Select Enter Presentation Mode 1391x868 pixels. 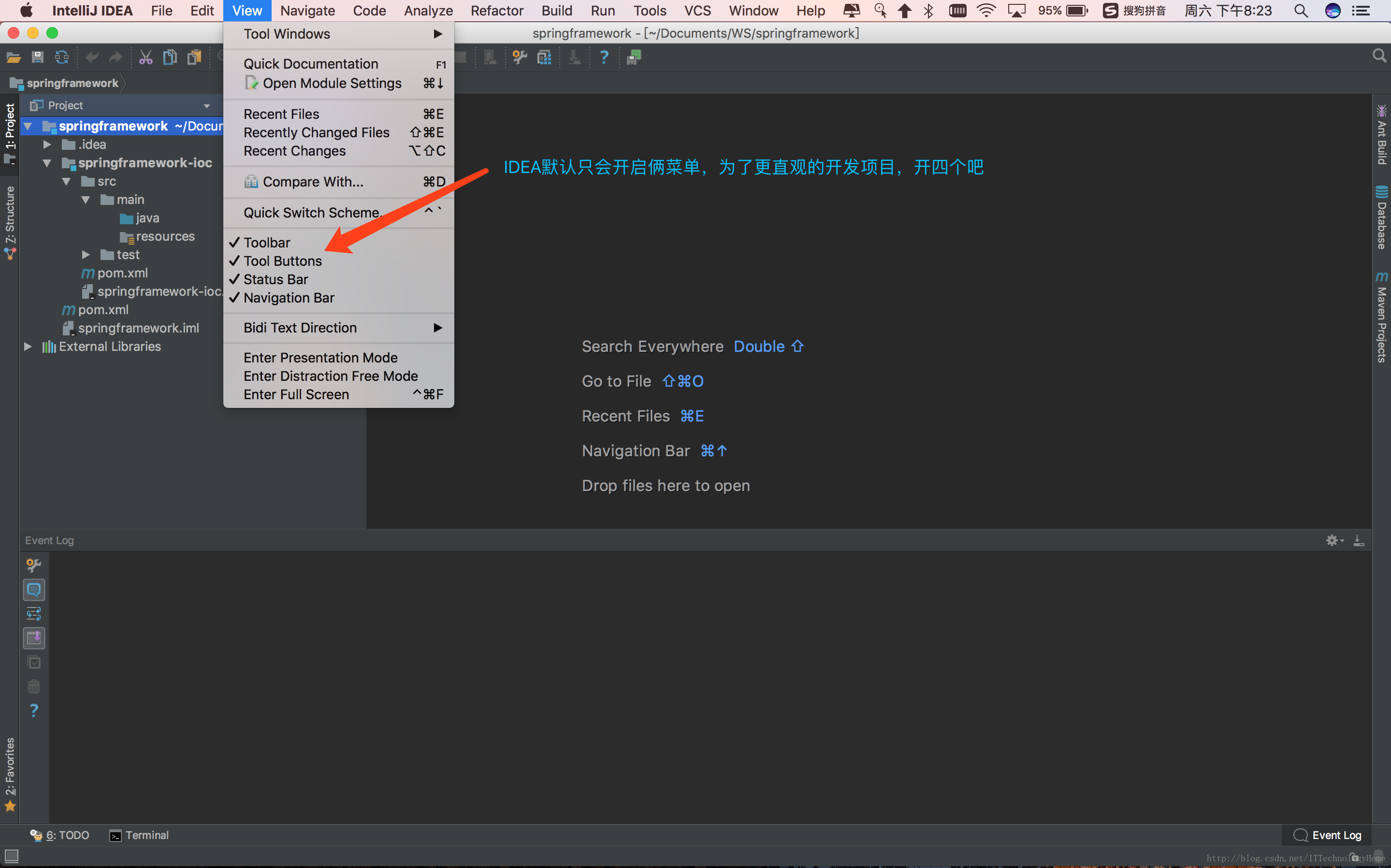click(339, 358)
